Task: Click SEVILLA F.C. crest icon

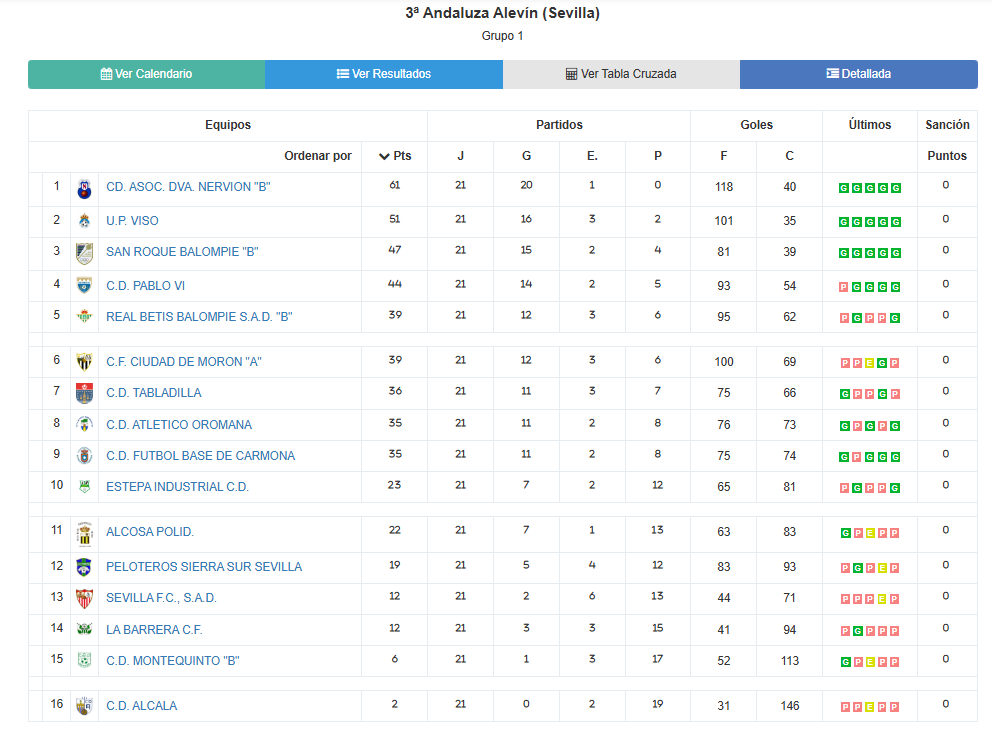Action: [x=84, y=599]
